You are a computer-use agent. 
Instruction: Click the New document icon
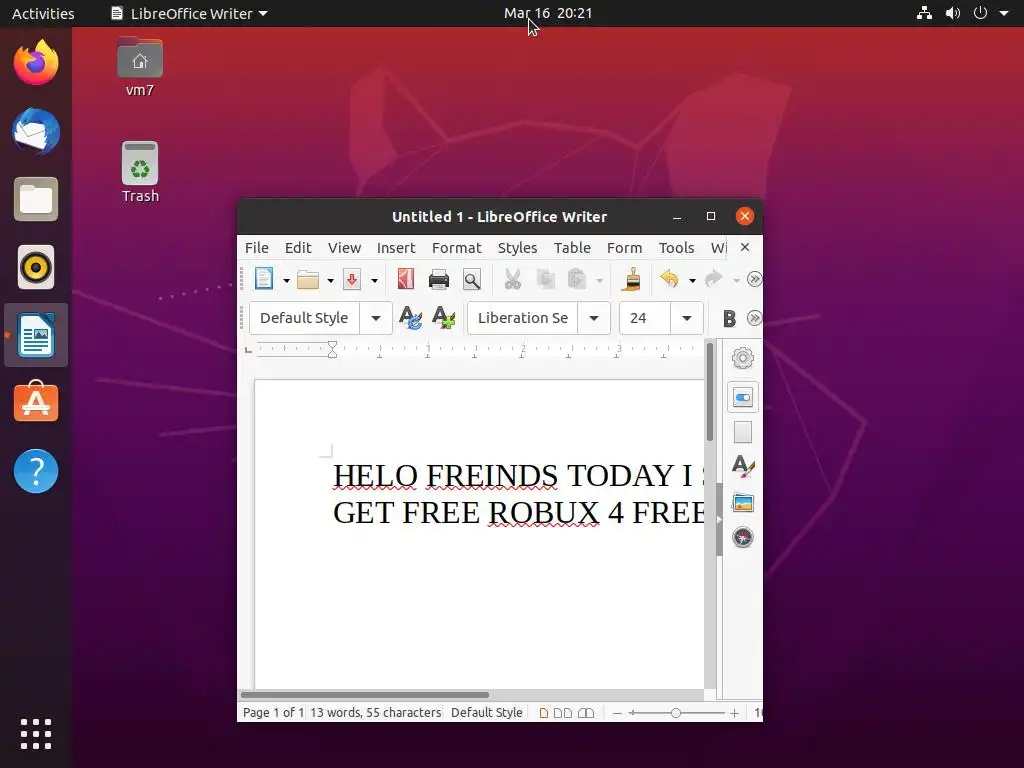tap(264, 280)
